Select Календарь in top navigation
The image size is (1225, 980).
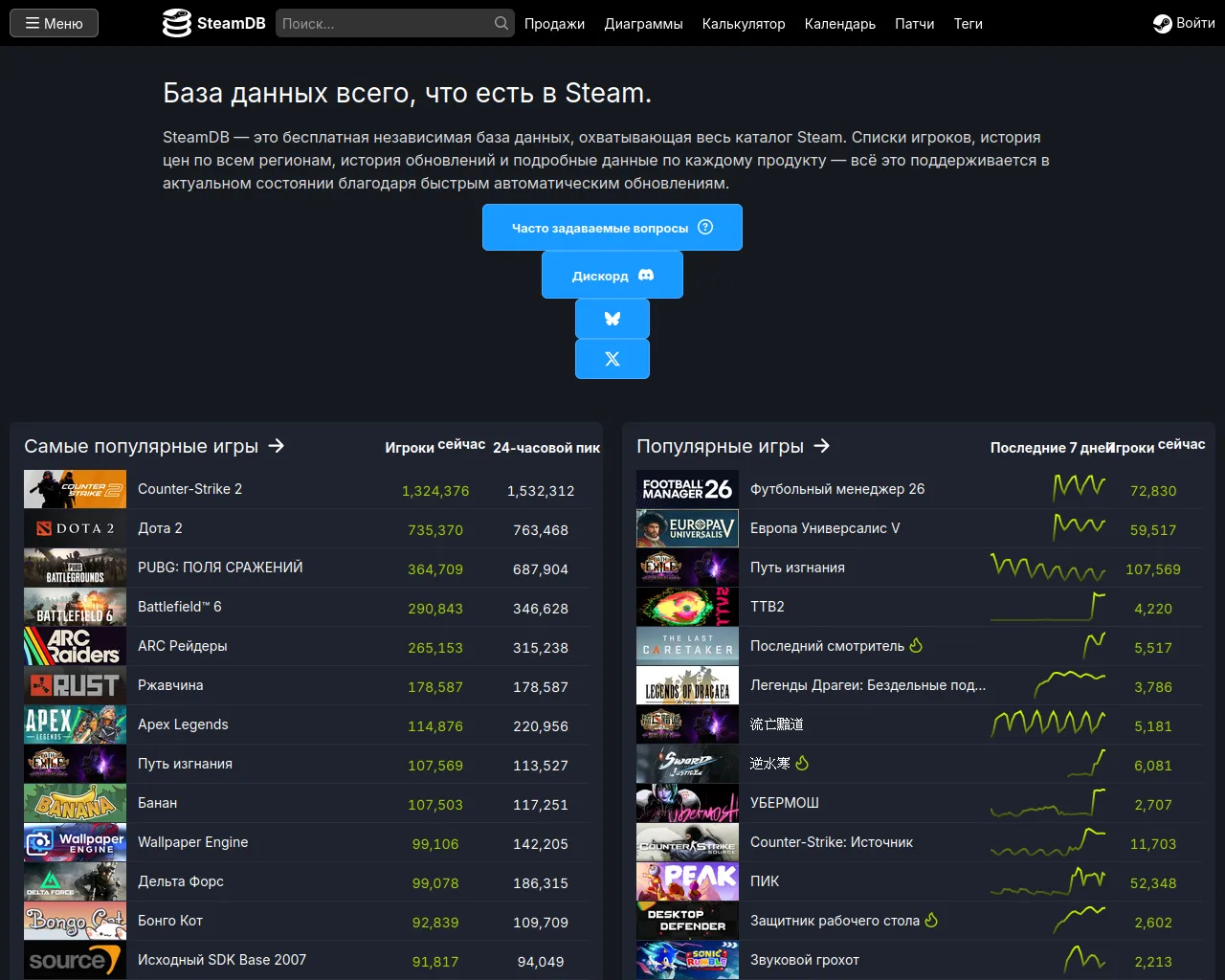[x=840, y=23]
